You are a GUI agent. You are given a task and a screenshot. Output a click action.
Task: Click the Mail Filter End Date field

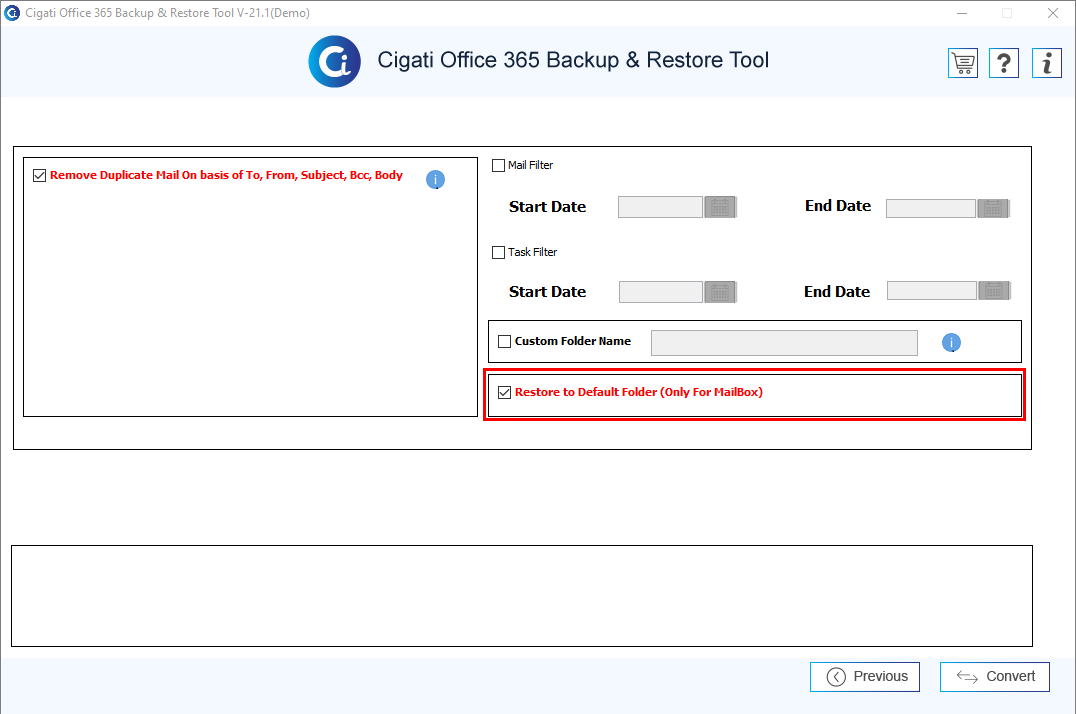pos(931,209)
